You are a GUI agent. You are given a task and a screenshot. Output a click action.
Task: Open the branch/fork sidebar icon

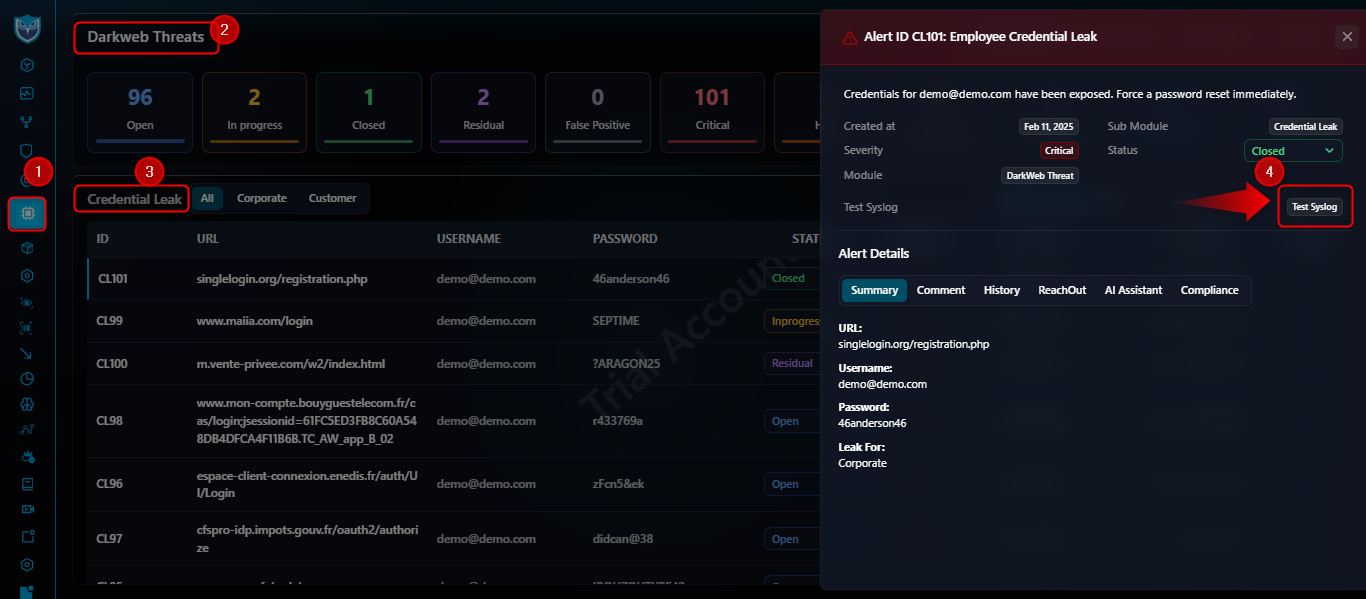click(x=27, y=122)
